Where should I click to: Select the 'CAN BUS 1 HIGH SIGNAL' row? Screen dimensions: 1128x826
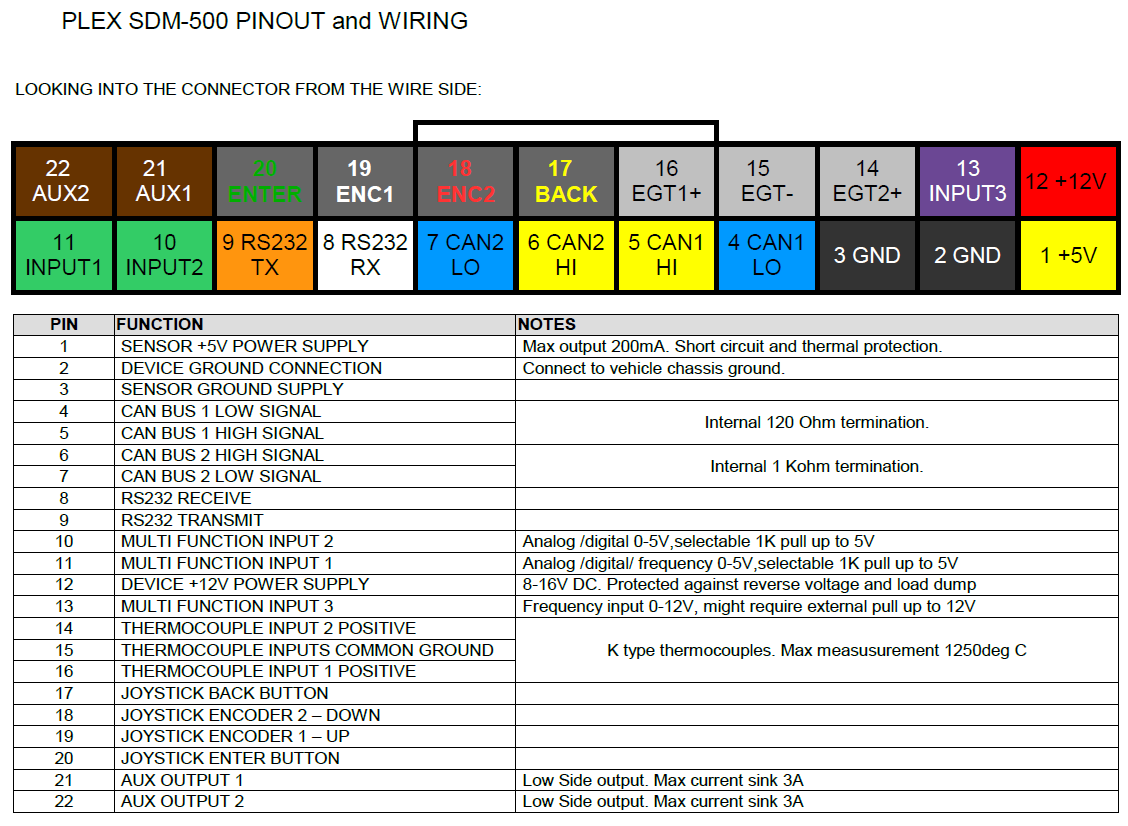click(265, 433)
